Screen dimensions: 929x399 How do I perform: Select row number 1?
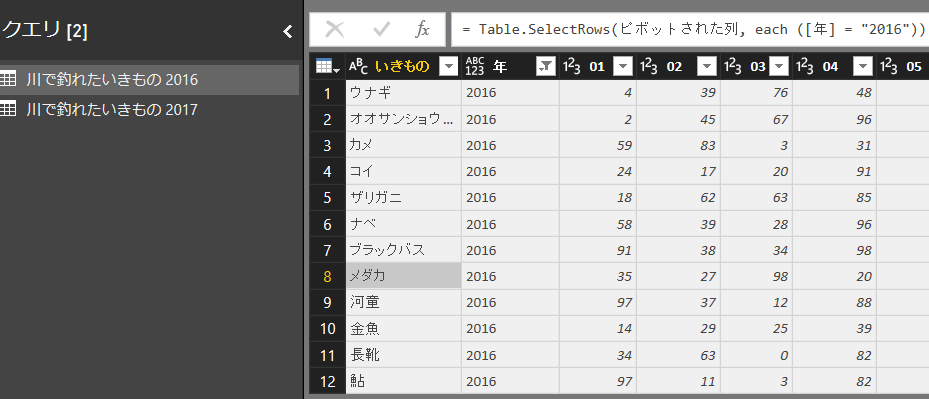pyautogui.click(x=327, y=92)
